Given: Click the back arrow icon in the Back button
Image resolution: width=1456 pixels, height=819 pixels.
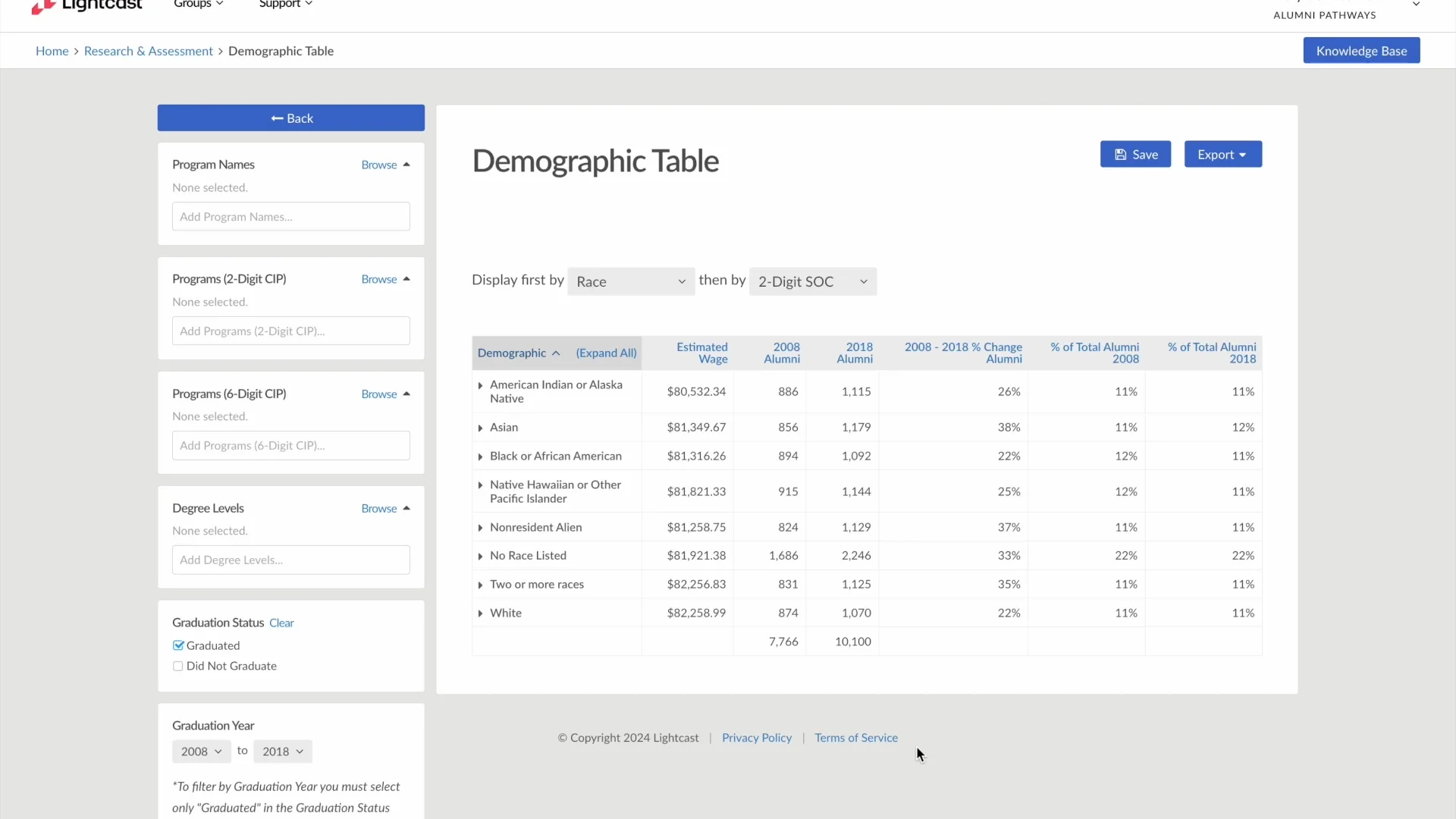Looking at the screenshot, I should point(275,118).
